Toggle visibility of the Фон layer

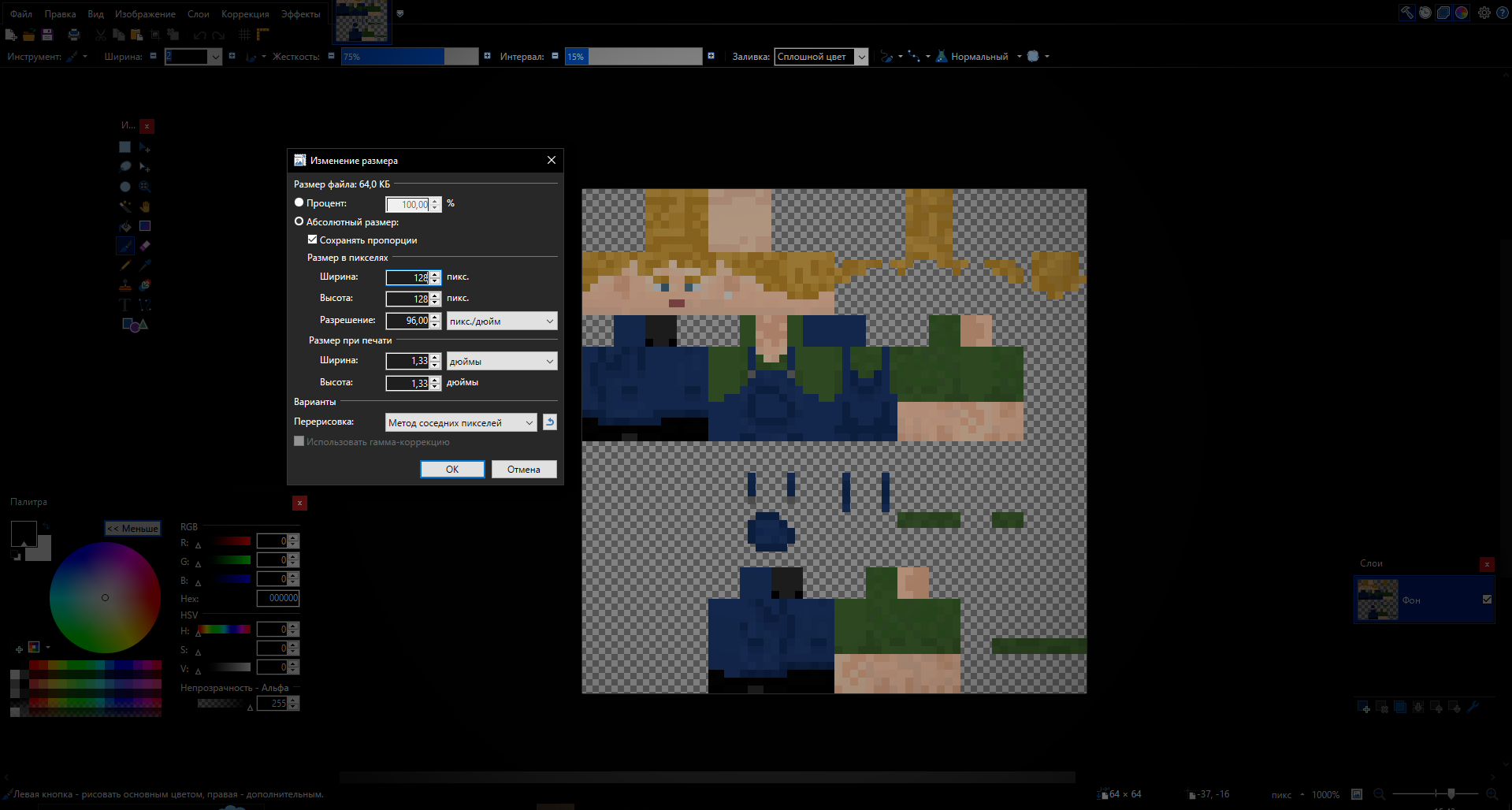point(1487,600)
